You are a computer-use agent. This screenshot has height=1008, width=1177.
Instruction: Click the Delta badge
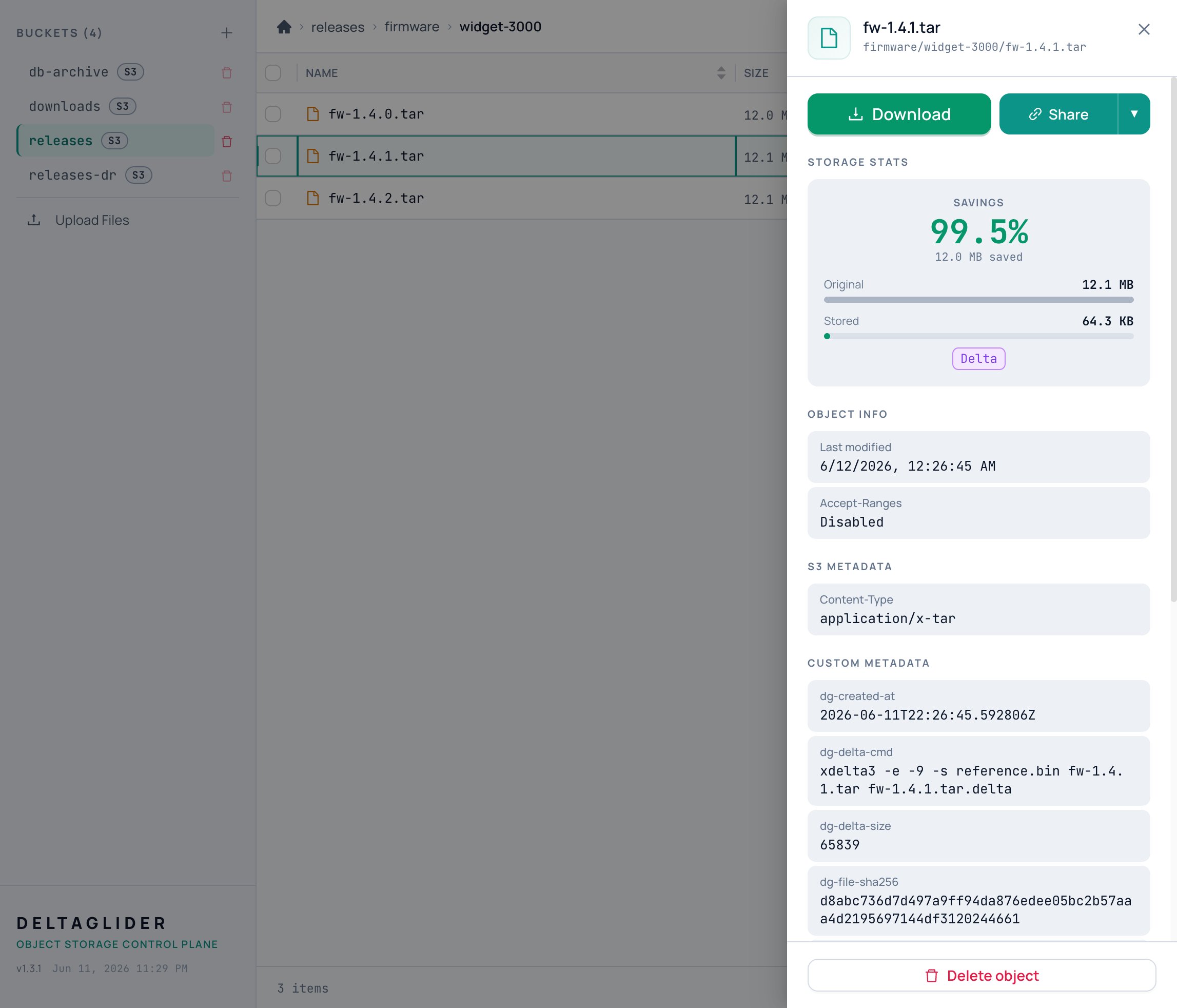(978, 359)
